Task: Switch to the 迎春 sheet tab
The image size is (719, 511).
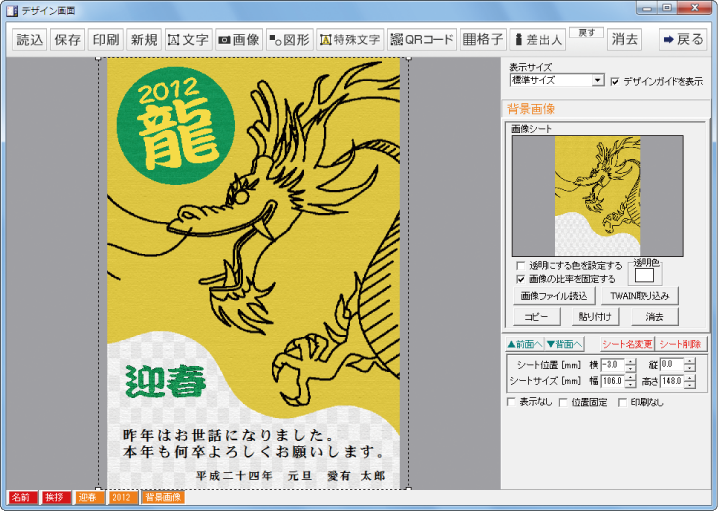Action: pyautogui.click(x=89, y=497)
